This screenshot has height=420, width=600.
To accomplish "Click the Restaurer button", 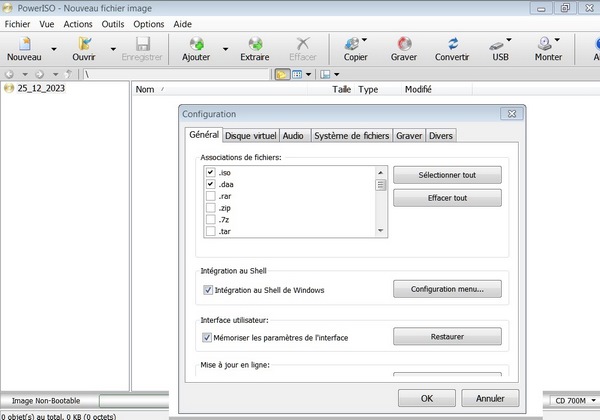I will pyautogui.click(x=447, y=337).
